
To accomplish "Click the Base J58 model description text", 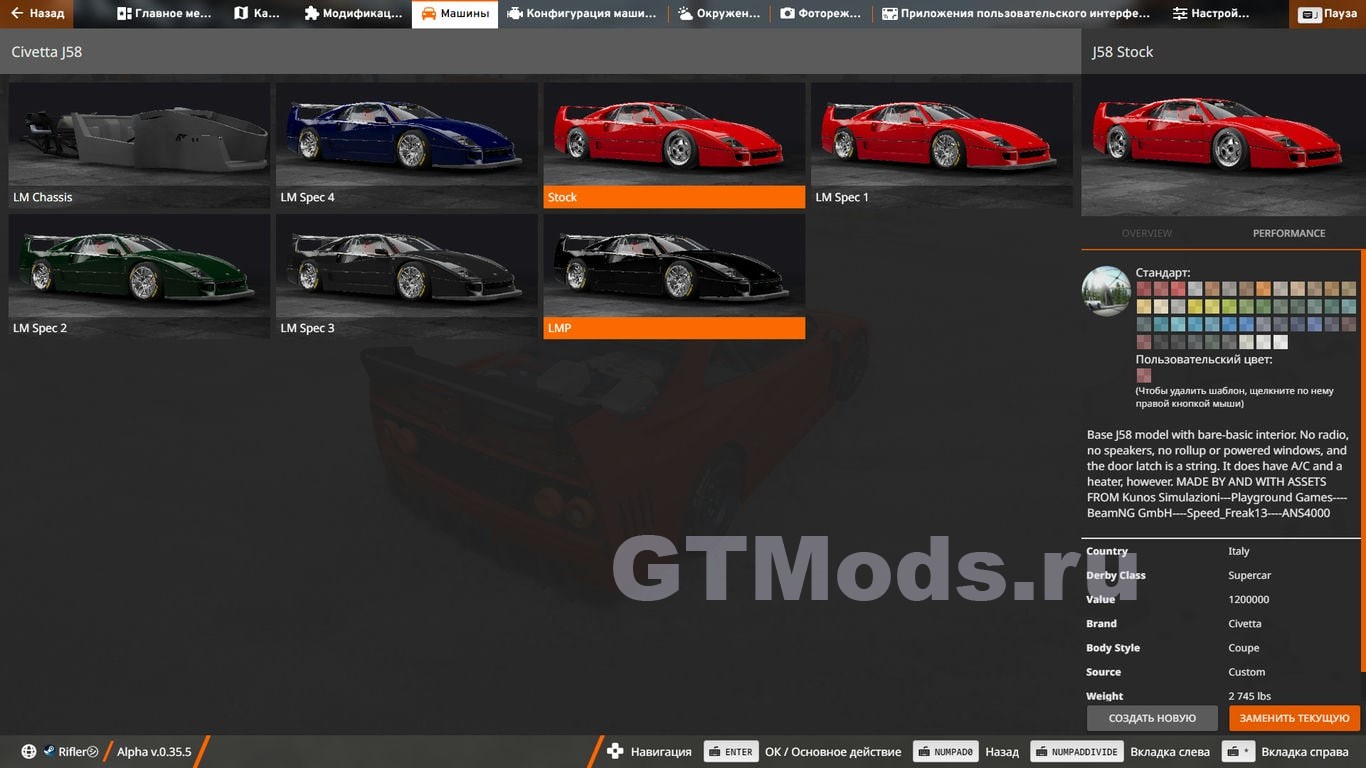I will (x=1218, y=474).
